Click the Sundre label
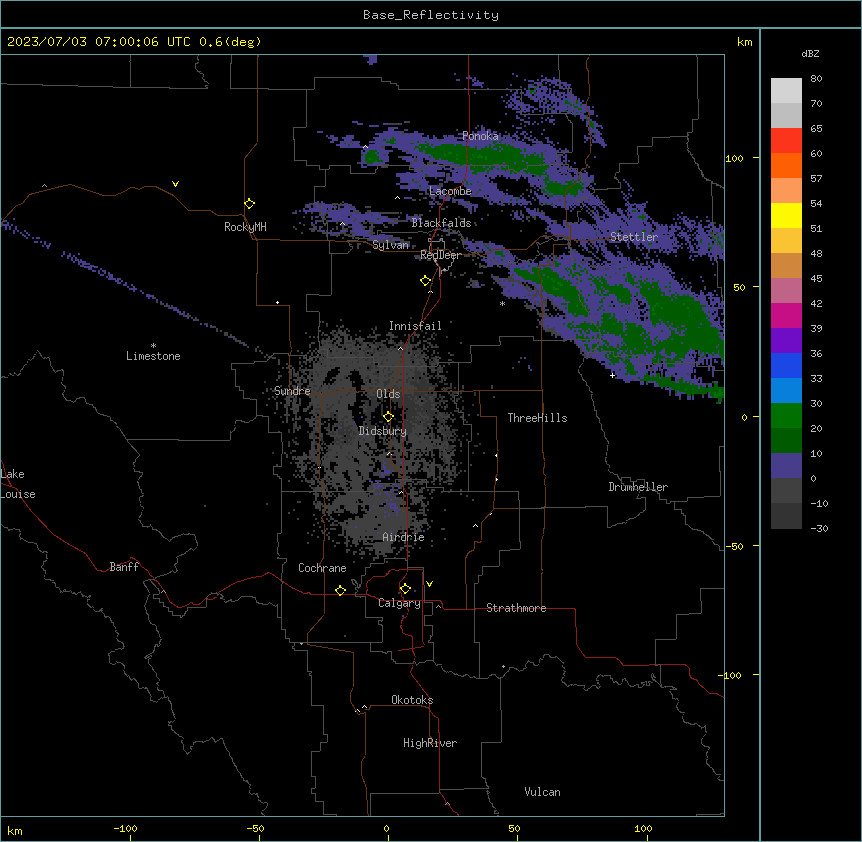862x842 pixels. pyautogui.click(x=292, y=391)
